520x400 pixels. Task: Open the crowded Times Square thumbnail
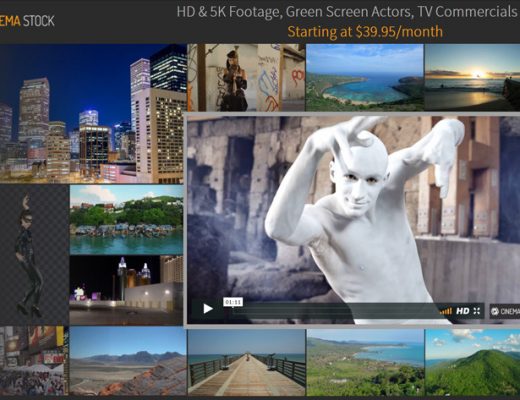click(x=34, y=361)
